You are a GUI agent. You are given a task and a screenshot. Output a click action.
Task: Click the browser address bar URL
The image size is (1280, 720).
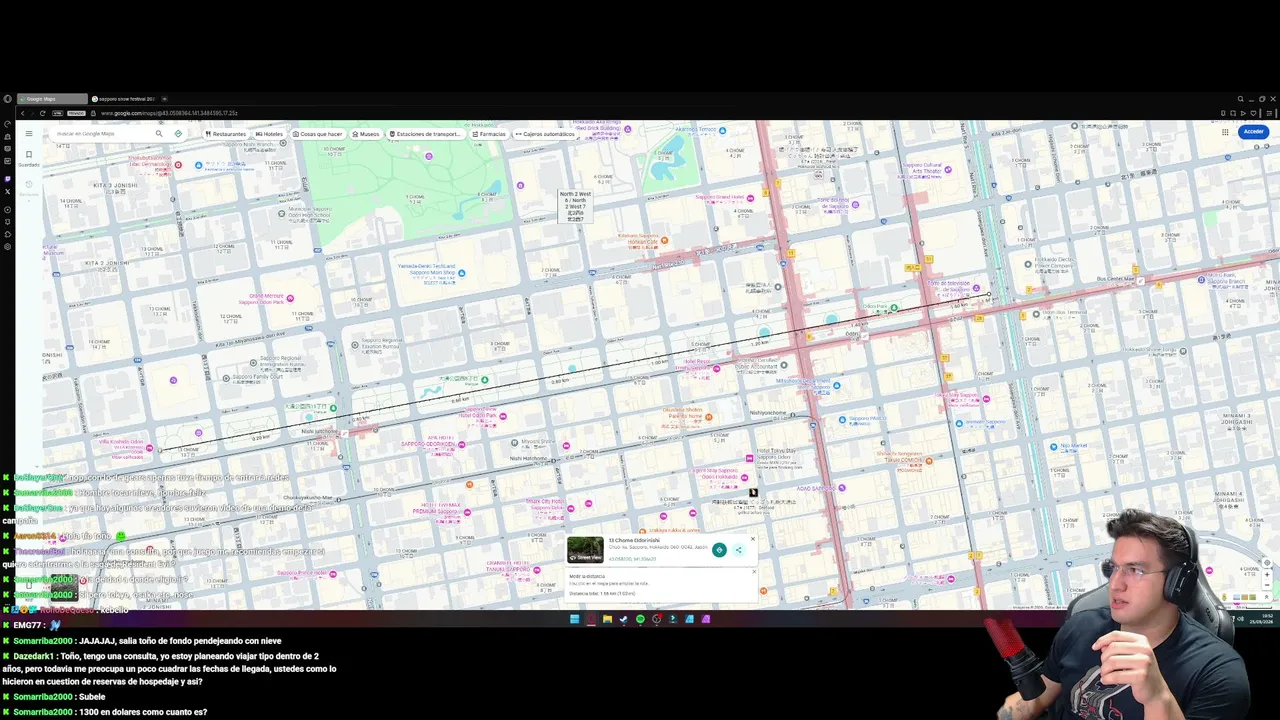[169, 113]
